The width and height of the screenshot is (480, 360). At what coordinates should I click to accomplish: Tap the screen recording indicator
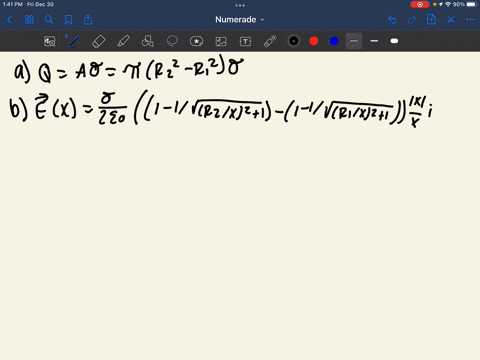[420, 4]
